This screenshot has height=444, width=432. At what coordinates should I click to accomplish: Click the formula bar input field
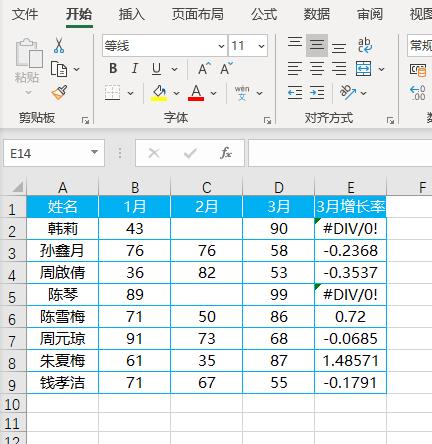[340, 153]
